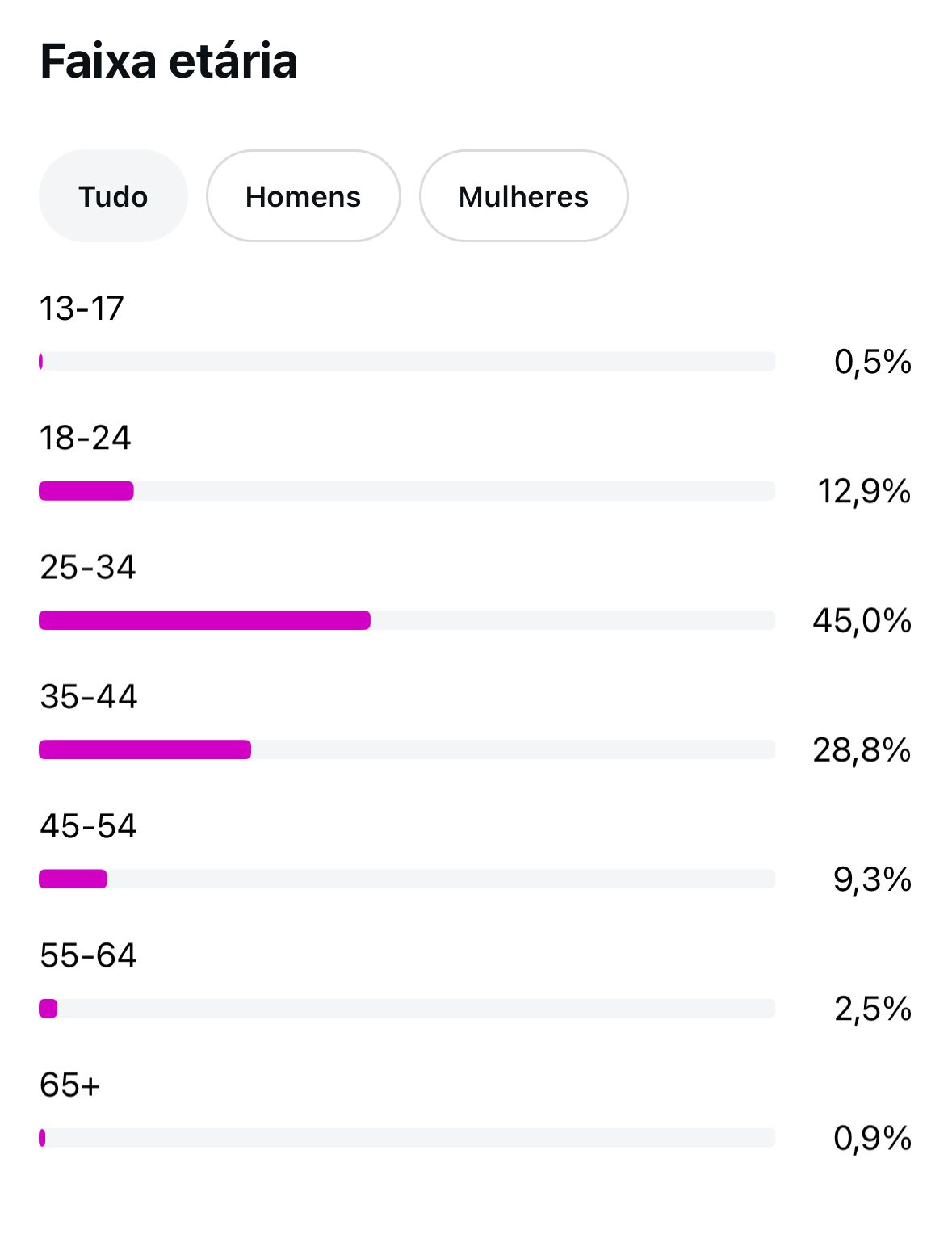This screenshot has height=1234, width=952.
Task: Switch to the Homens filter
Action: [303, 196]
